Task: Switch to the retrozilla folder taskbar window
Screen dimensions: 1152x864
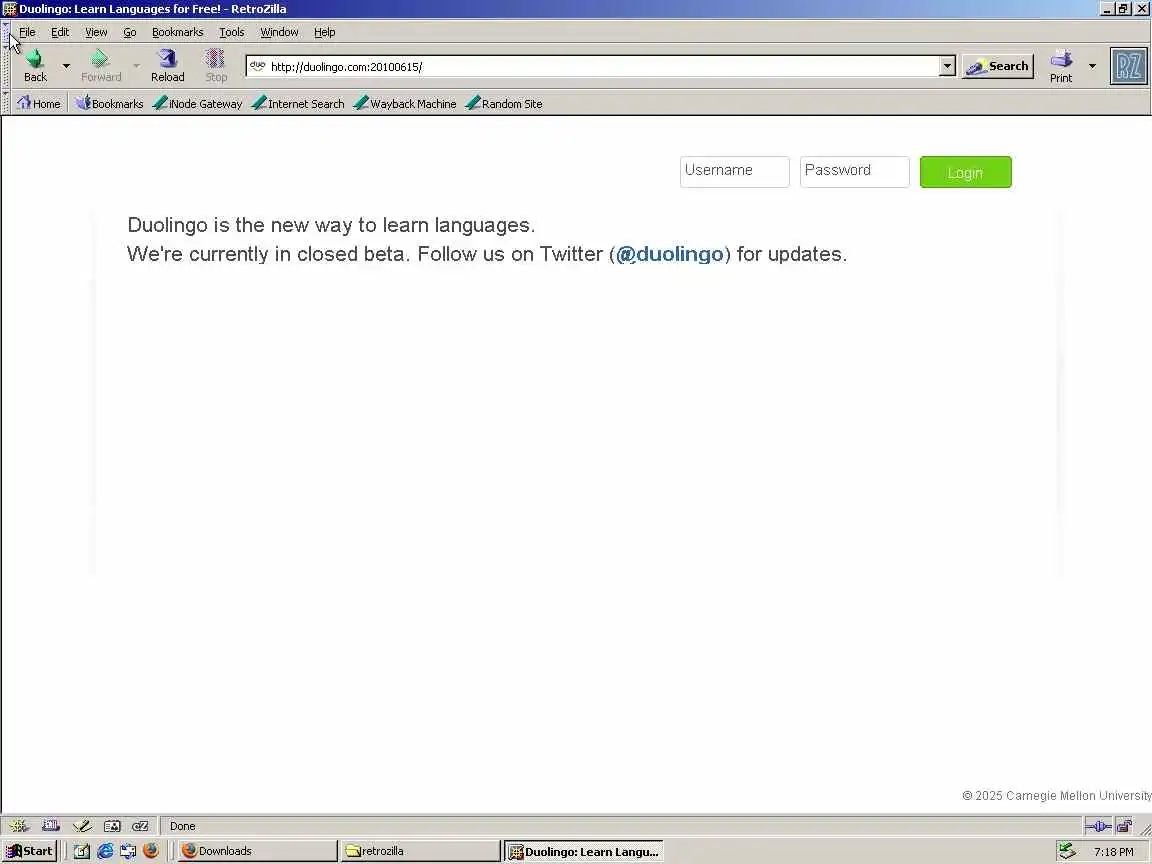Action: (420, 851)
